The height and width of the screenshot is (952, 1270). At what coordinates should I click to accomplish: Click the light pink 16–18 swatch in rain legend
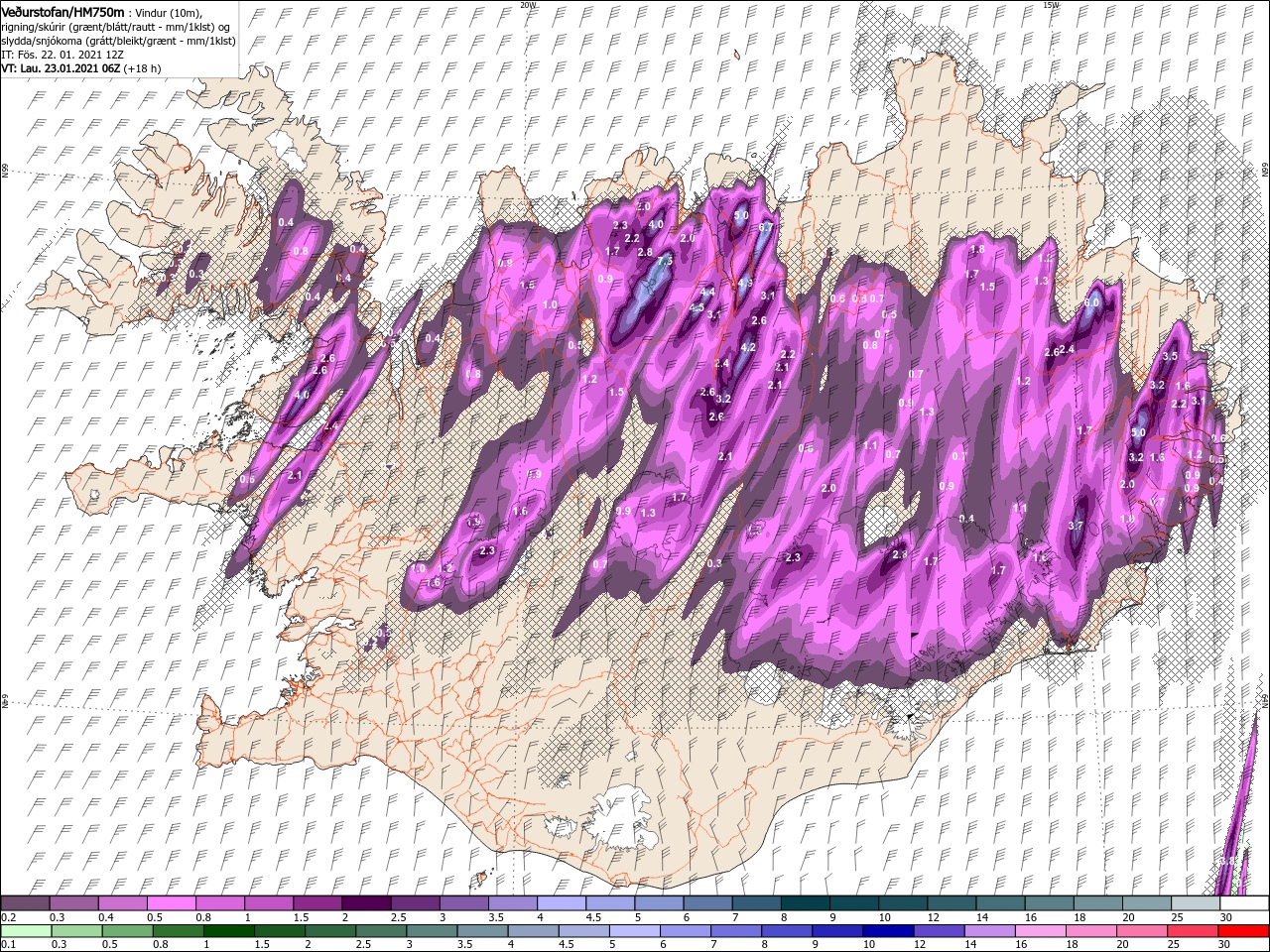[x=1039, y=931]
